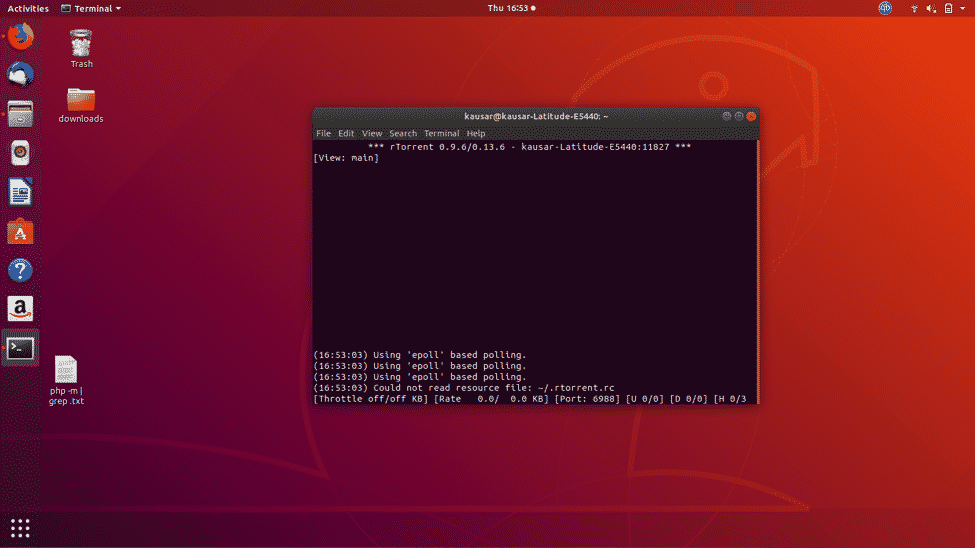Show Applications grid

[x=20, y=528]
